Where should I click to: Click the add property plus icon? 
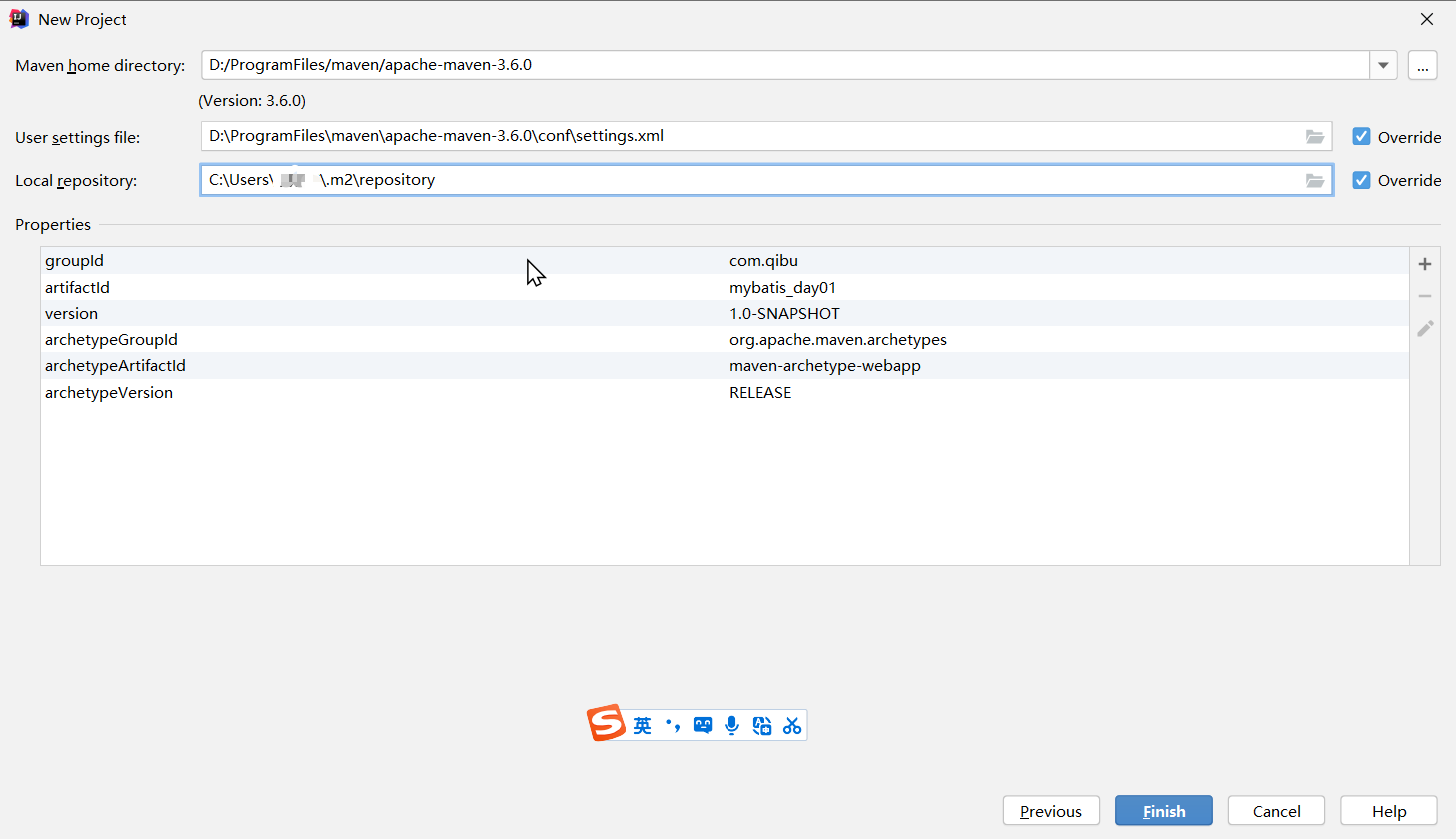[1425, 264]
